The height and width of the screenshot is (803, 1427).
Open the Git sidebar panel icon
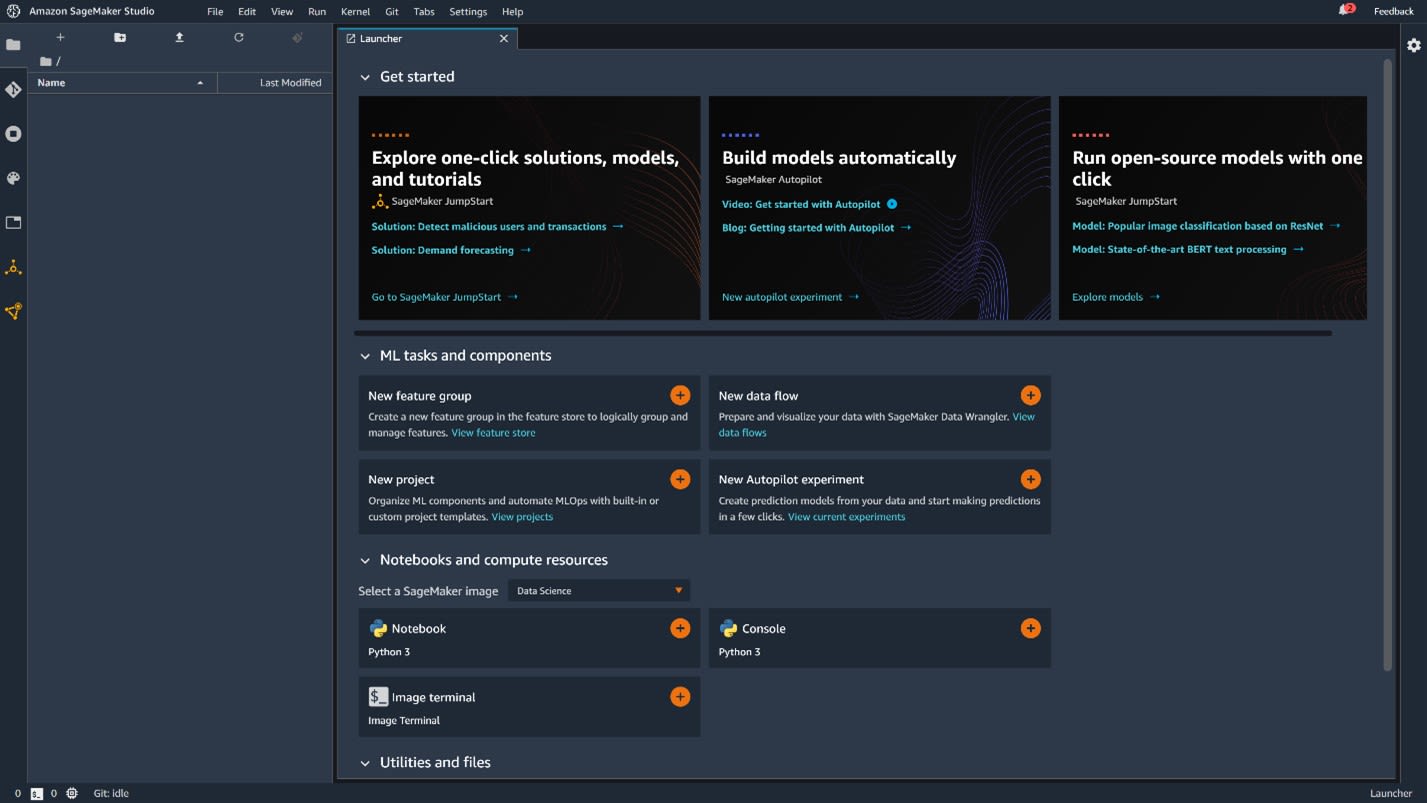[13, 89]
